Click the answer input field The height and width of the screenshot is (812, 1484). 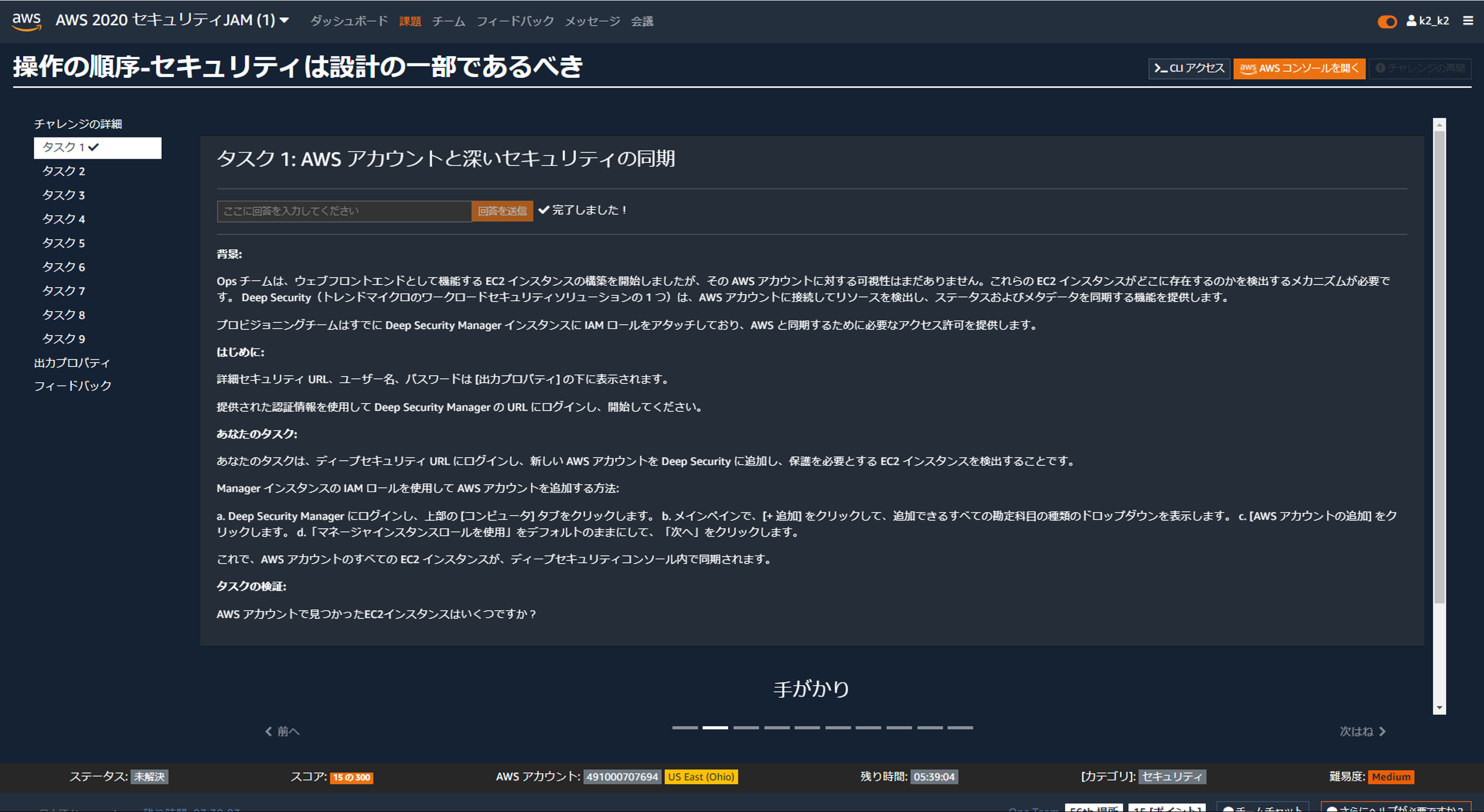[x=344, y=211]
